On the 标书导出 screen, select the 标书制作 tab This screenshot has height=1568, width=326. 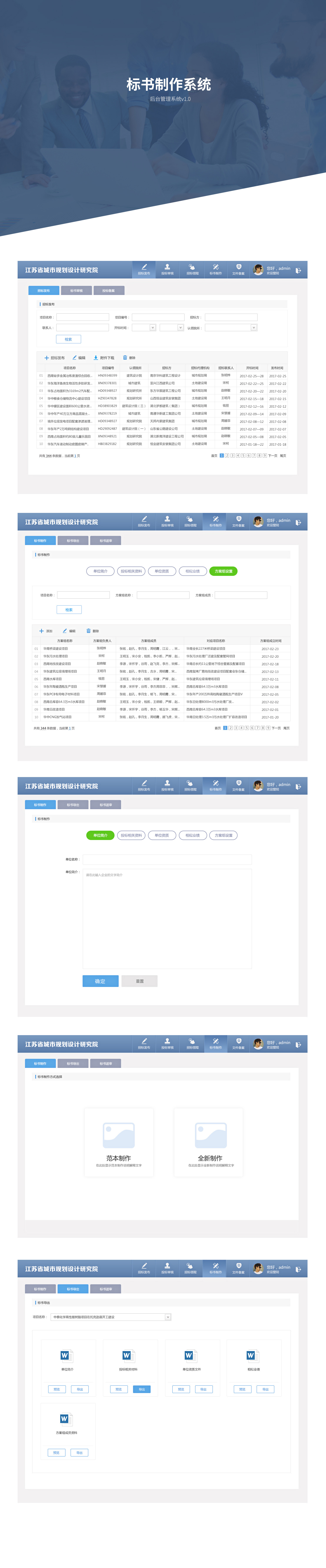(x=40, y=1289)
